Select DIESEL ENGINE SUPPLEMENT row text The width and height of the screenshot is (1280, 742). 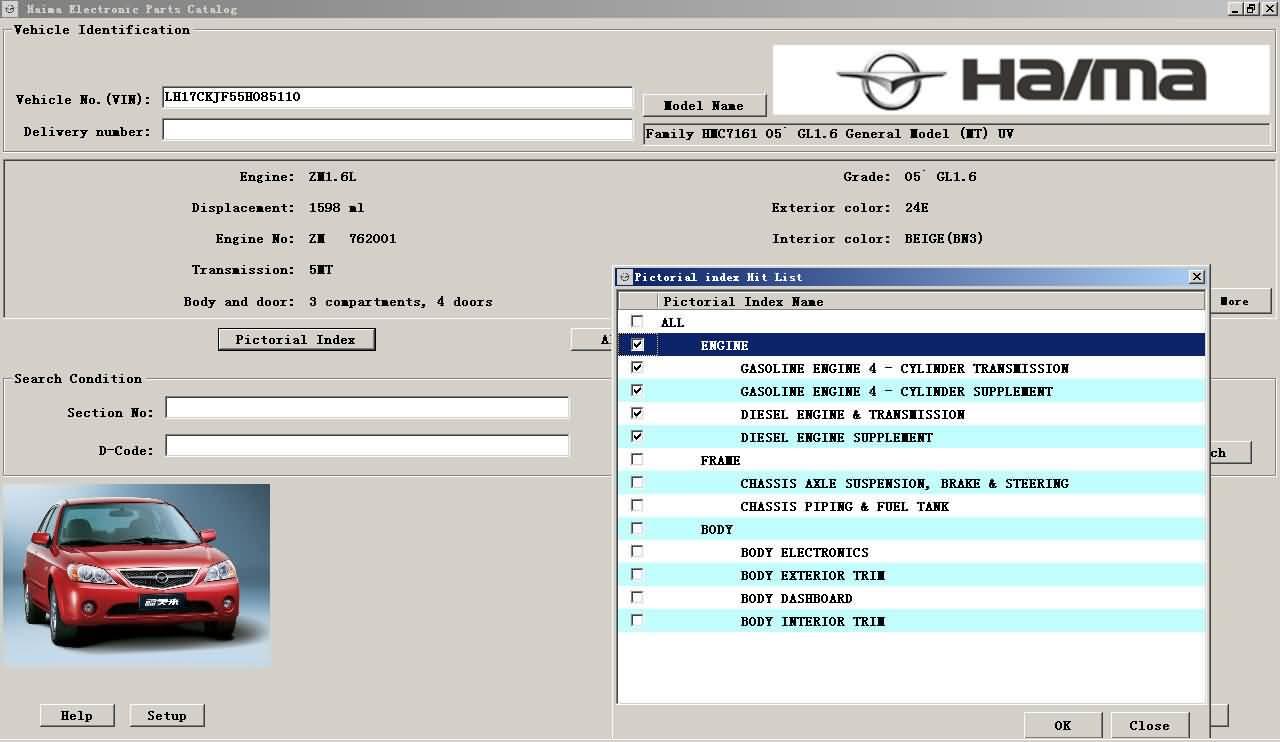pos(836,437)
